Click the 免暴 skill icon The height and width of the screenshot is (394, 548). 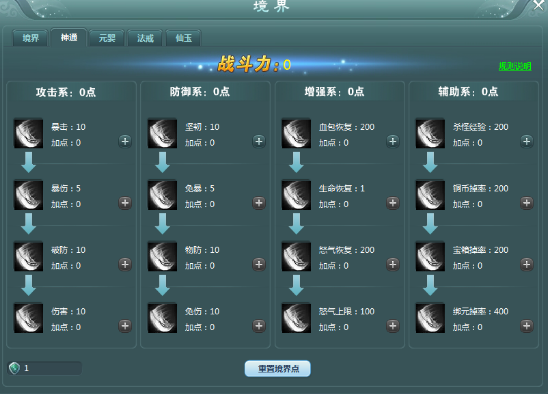point(162,195)
